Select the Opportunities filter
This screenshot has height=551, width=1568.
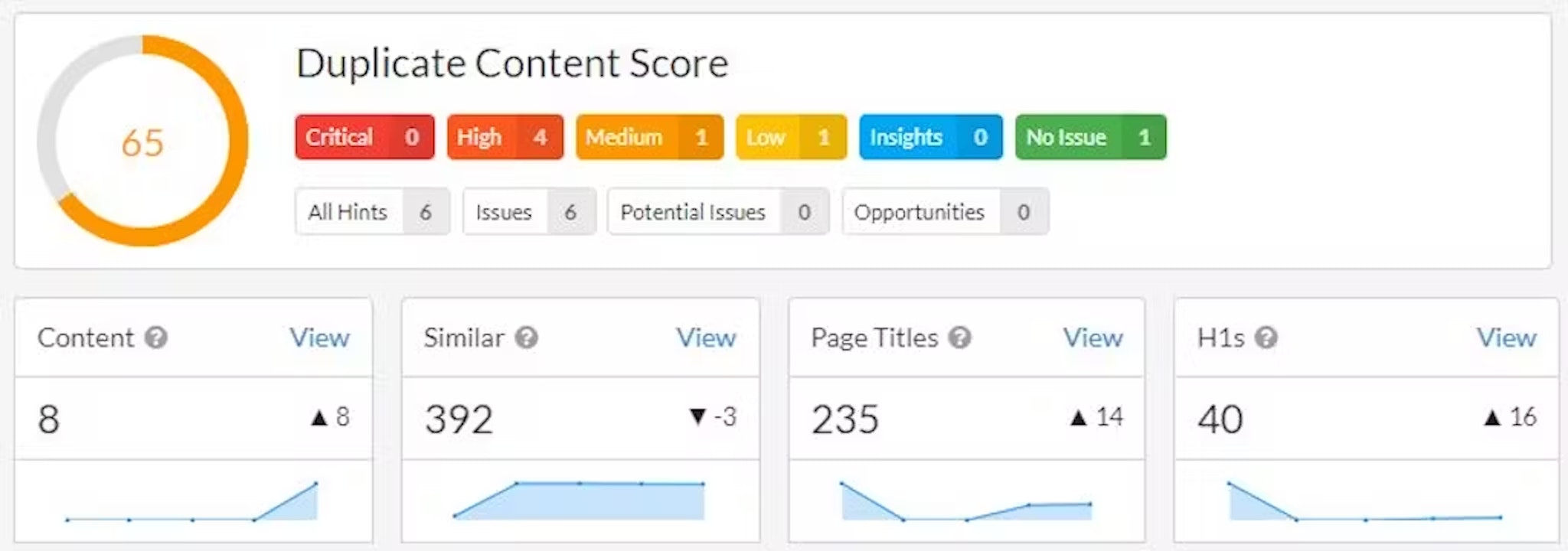(945, 212)
